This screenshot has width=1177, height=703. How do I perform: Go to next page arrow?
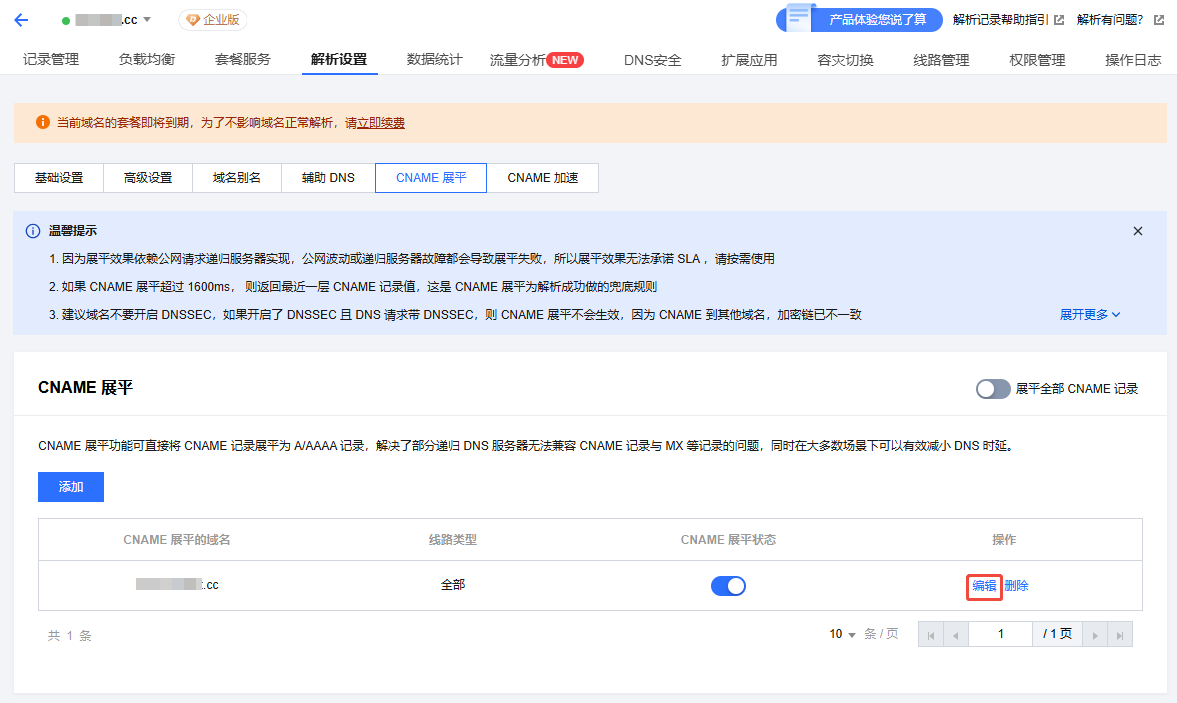(1096, 635)
